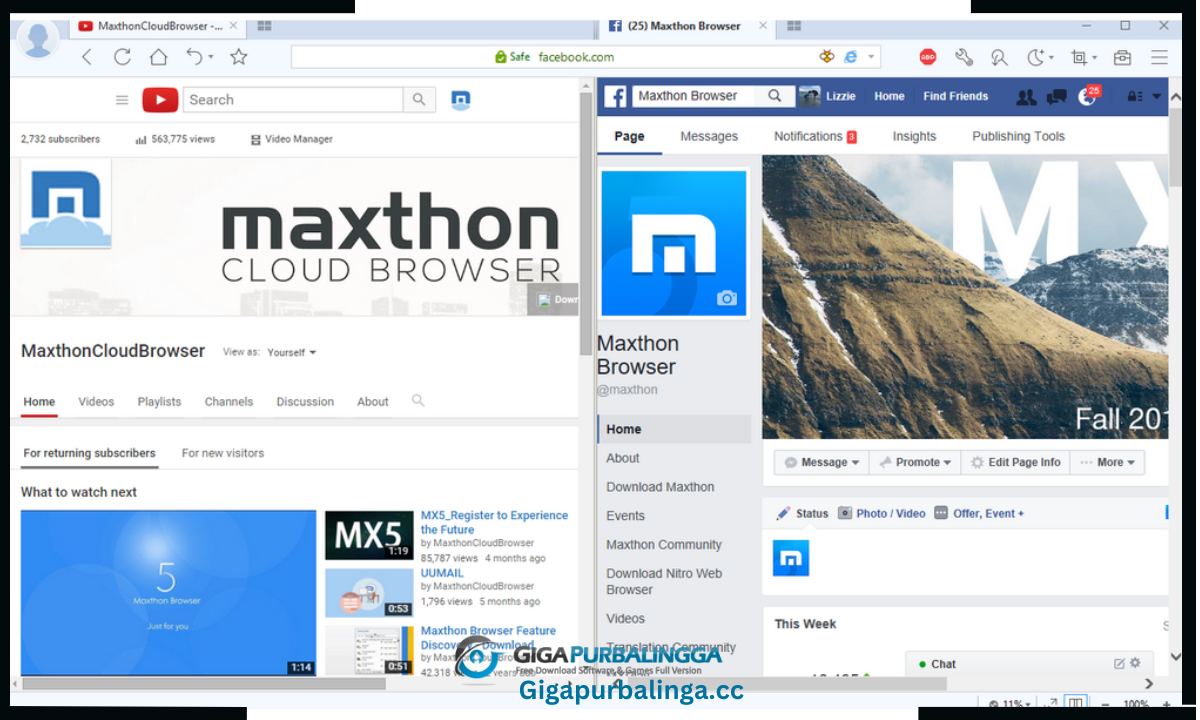Switch to the MaxthonCloudBrowser browser tab
This screenshot has width=1200, height=720.
[x=156, y=26]
